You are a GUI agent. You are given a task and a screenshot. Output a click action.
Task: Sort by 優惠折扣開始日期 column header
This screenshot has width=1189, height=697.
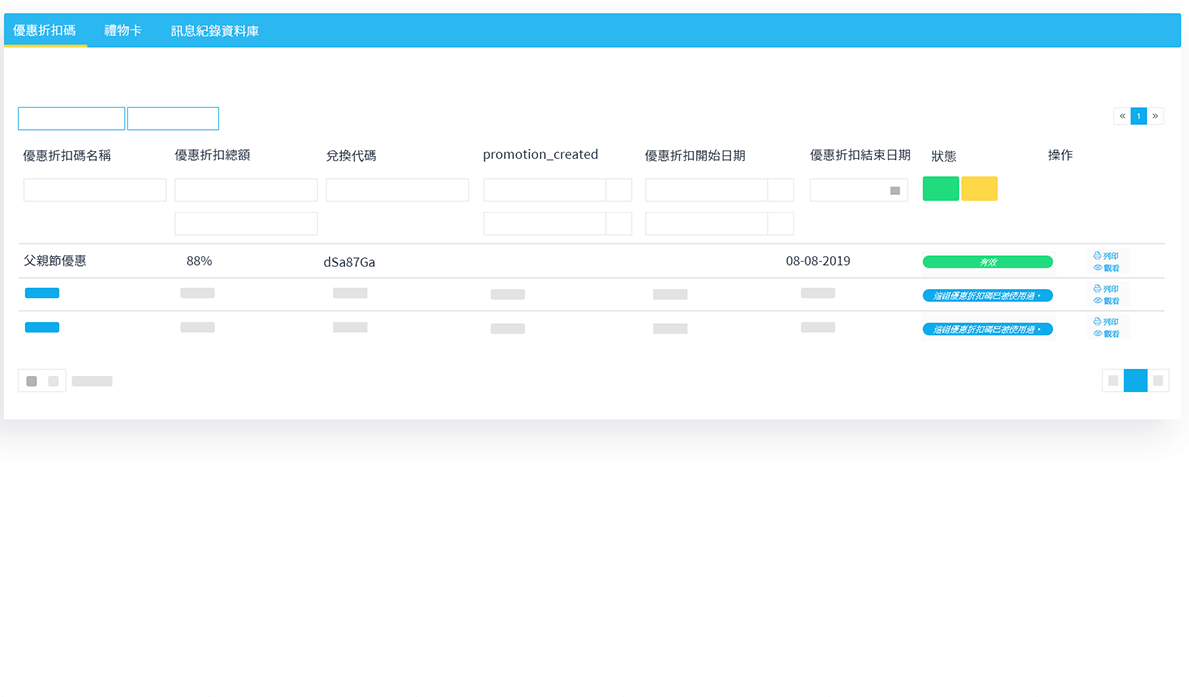[695, 155]
